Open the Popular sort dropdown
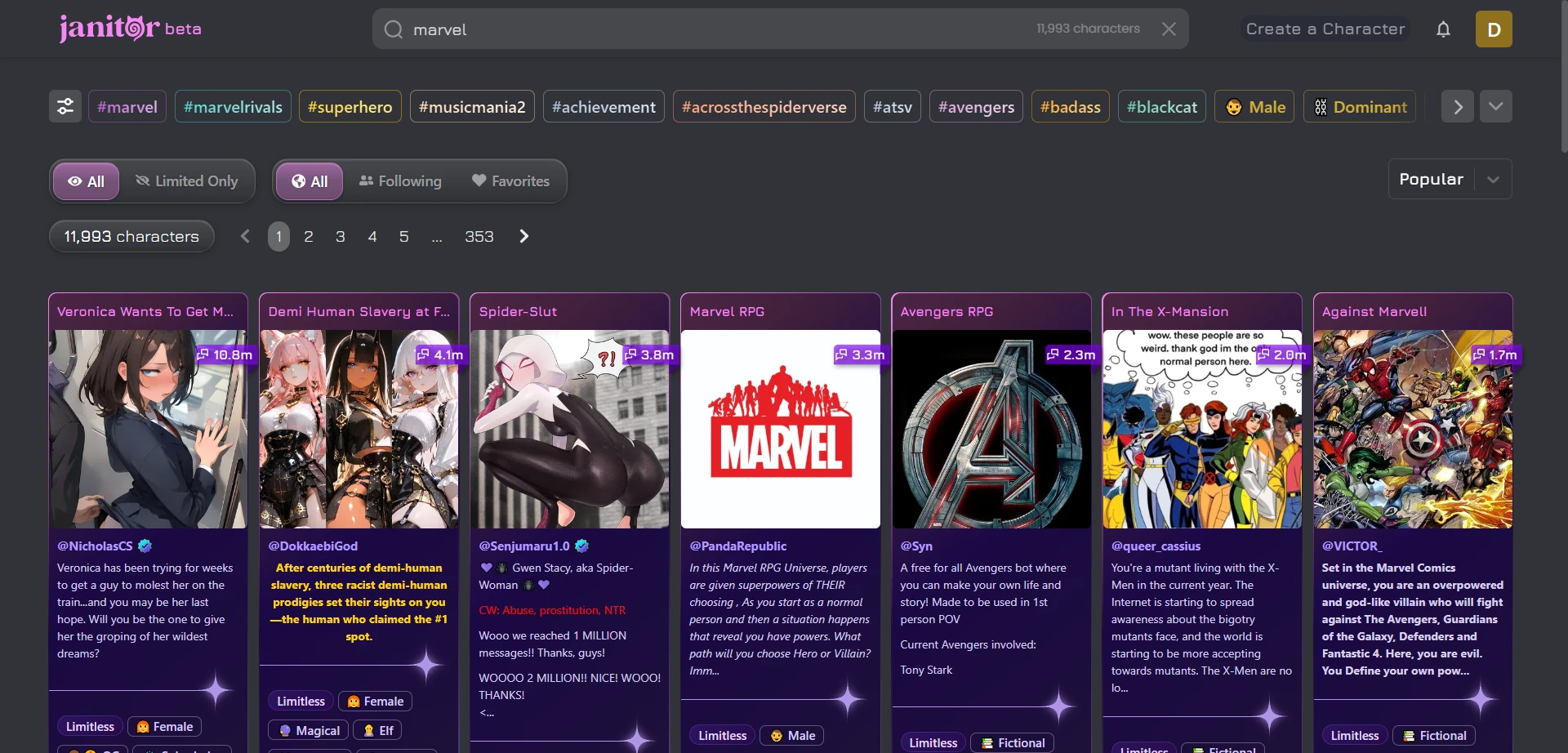Screen dimensions: 1568x753 [1449, 180]
